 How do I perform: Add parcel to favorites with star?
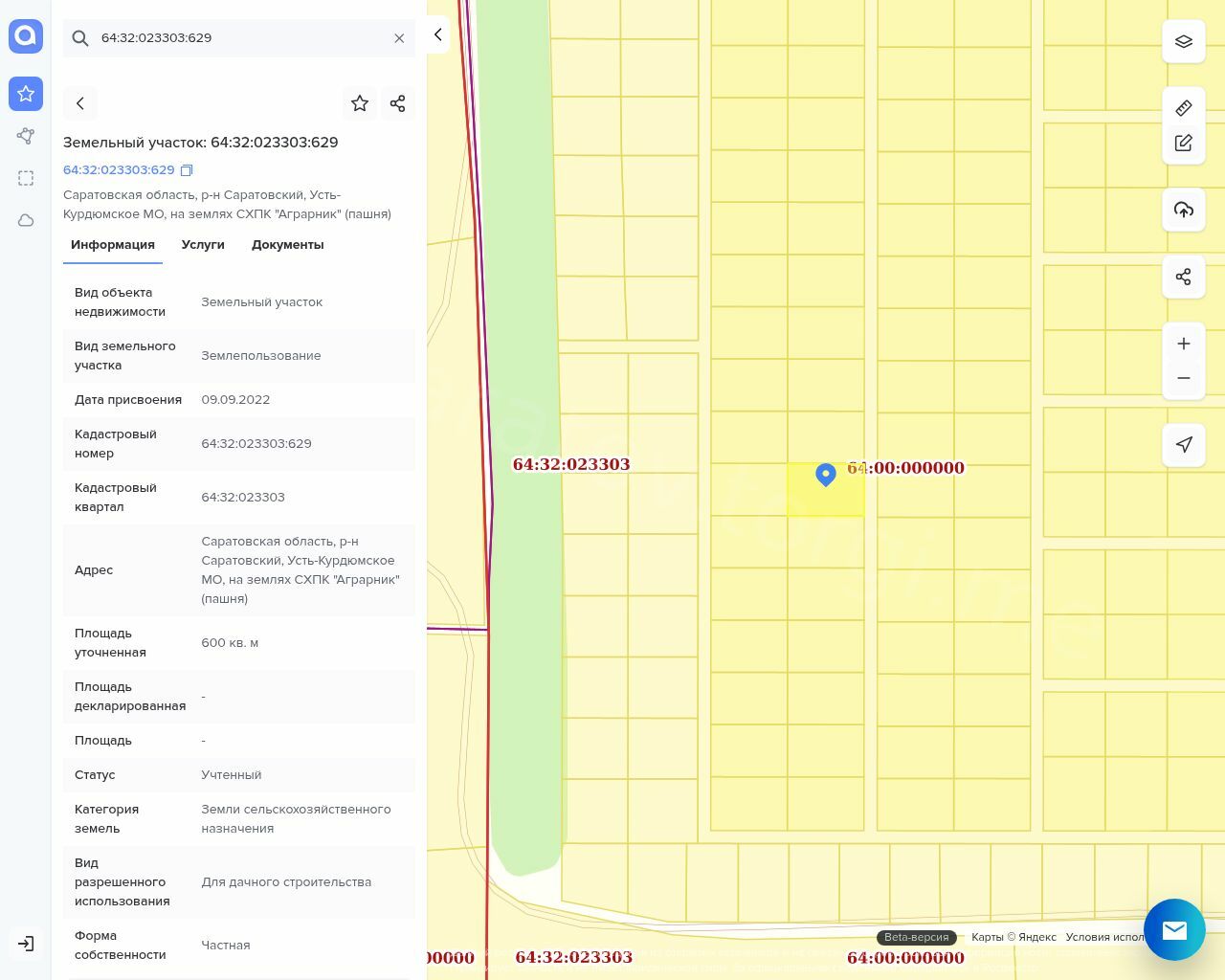pos(360,103)
